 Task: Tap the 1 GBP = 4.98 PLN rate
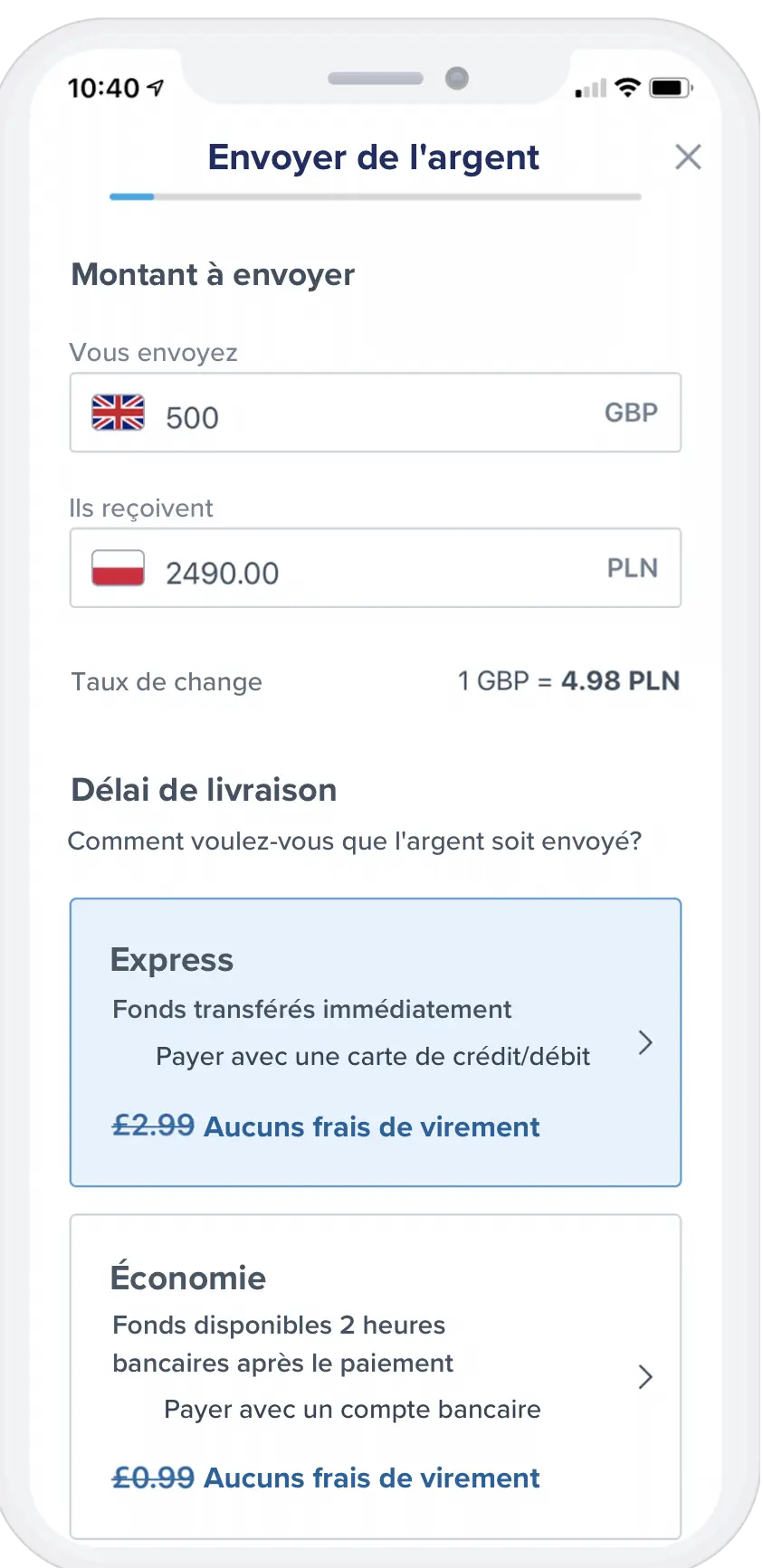[568, 680]
